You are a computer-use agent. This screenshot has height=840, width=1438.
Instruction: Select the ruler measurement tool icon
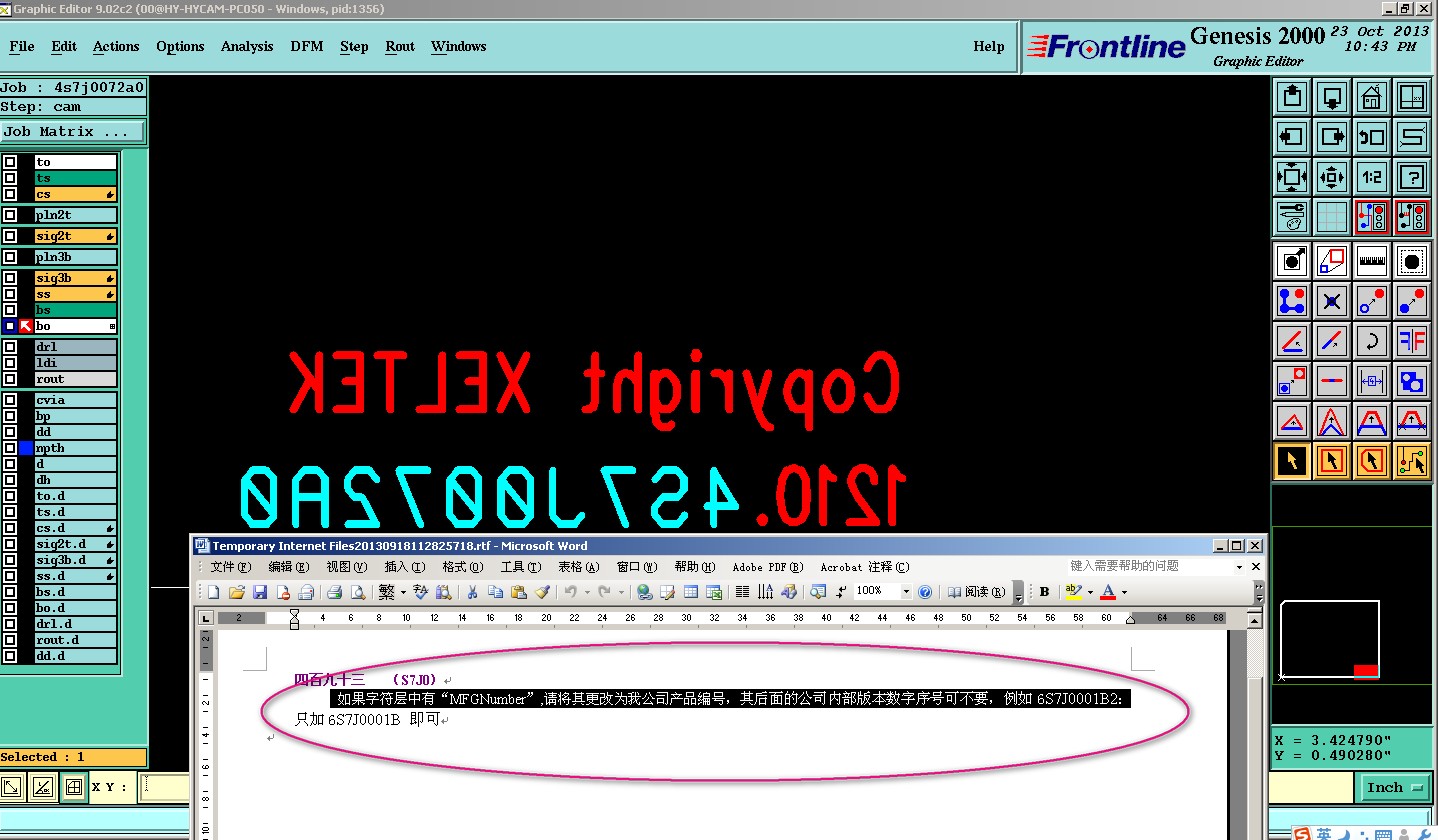[1371, 261]
